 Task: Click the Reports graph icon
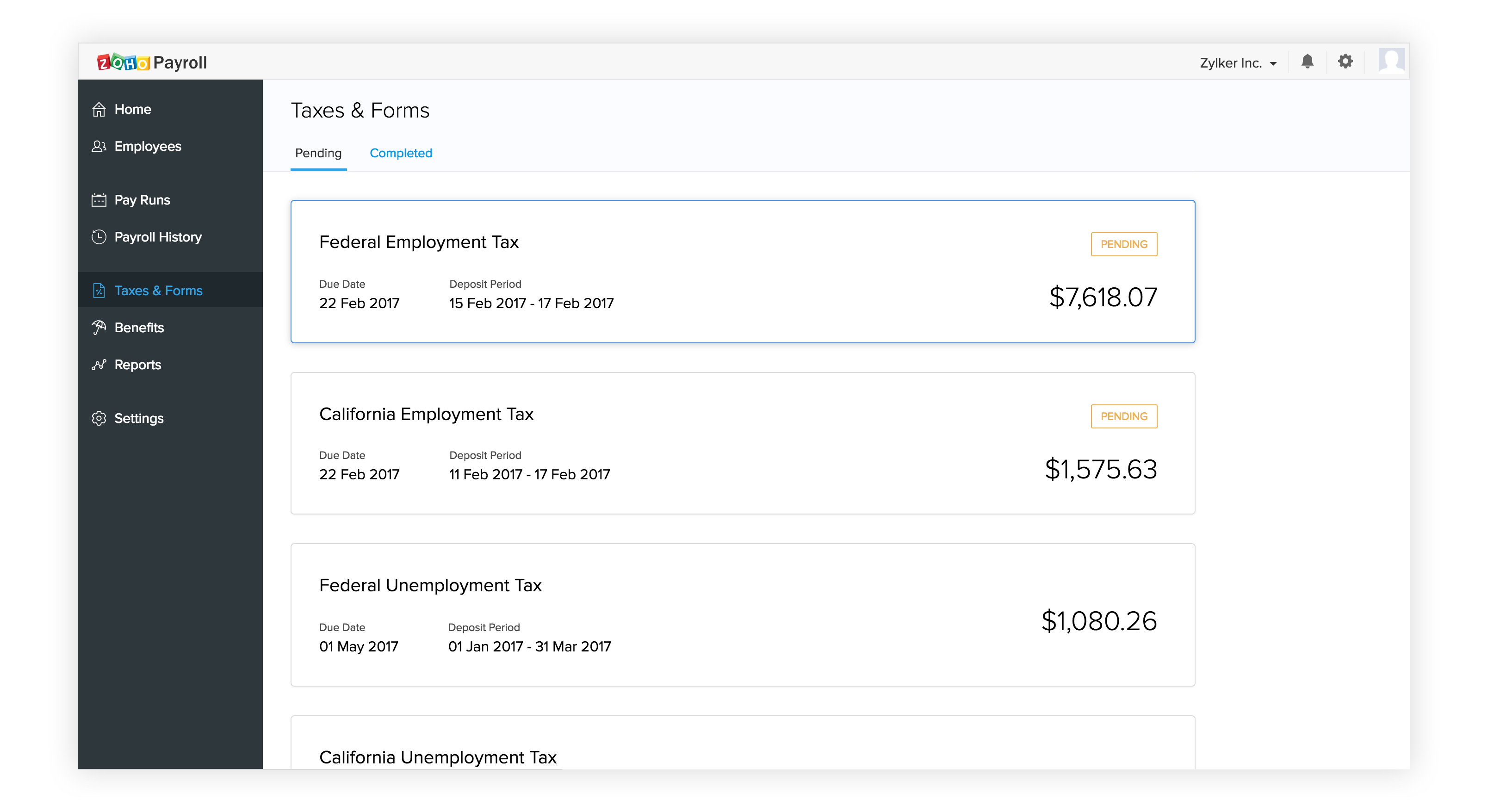[x=99, y=365]
